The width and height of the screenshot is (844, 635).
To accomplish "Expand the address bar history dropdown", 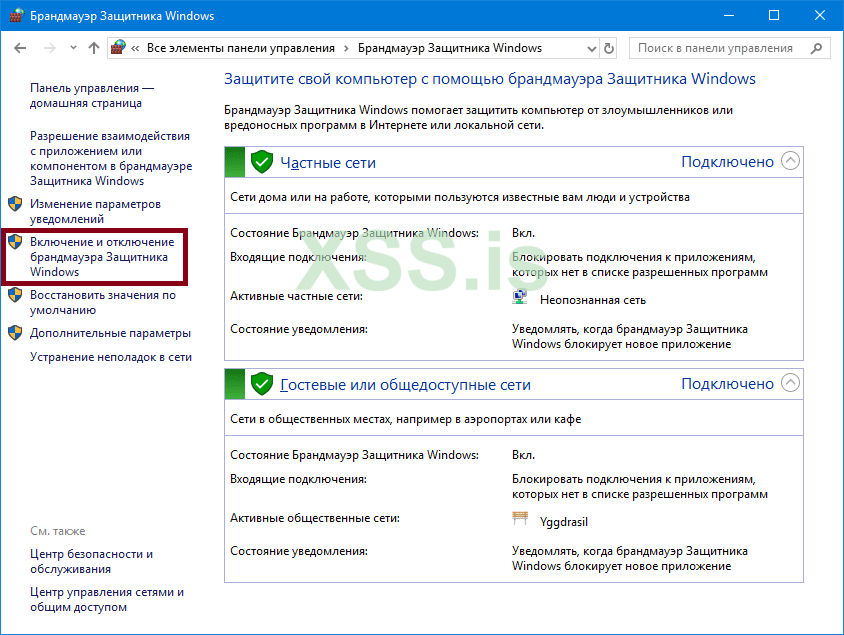I will 592,48.
